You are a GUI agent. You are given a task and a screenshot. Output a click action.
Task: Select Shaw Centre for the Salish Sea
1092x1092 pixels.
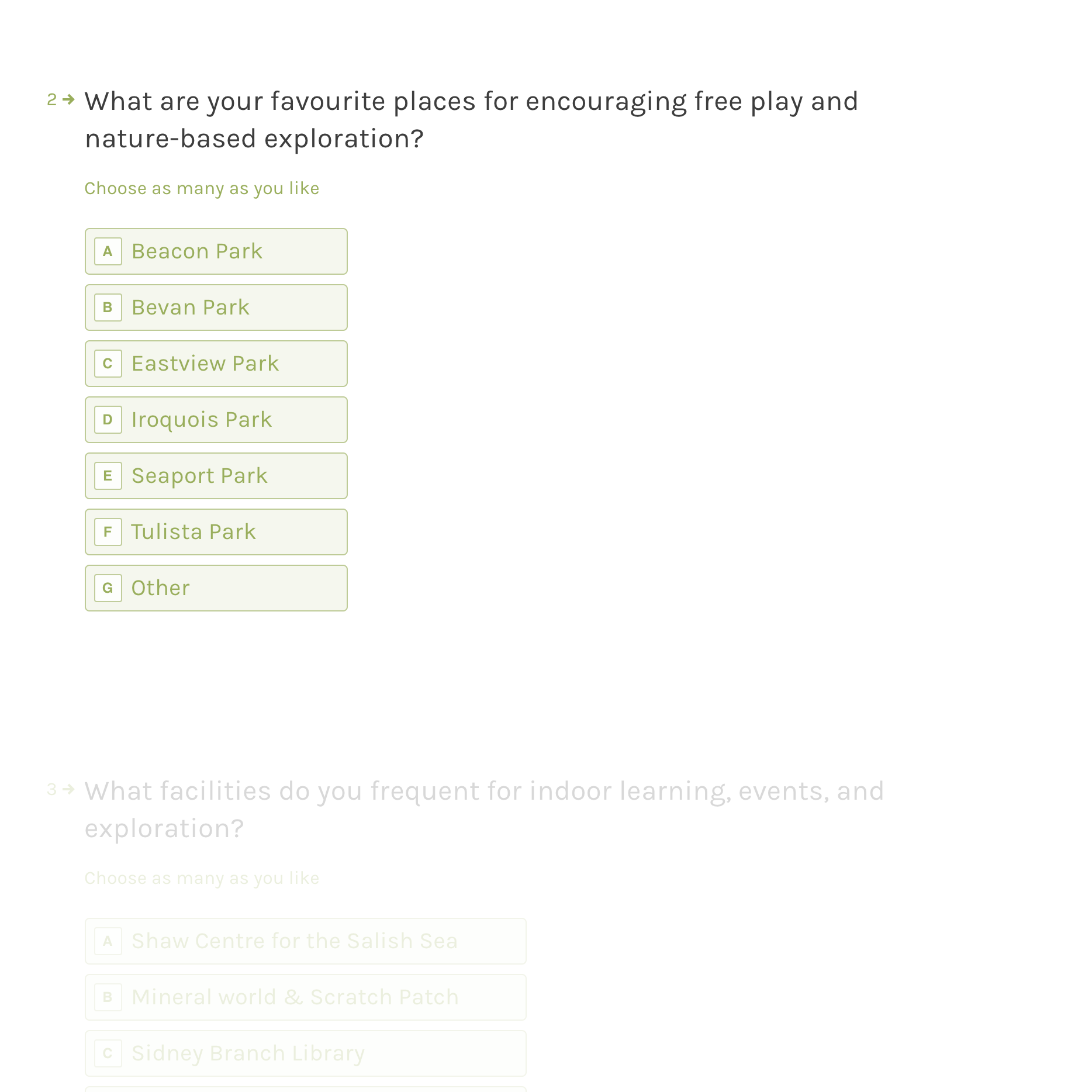(x=306, y=941)
